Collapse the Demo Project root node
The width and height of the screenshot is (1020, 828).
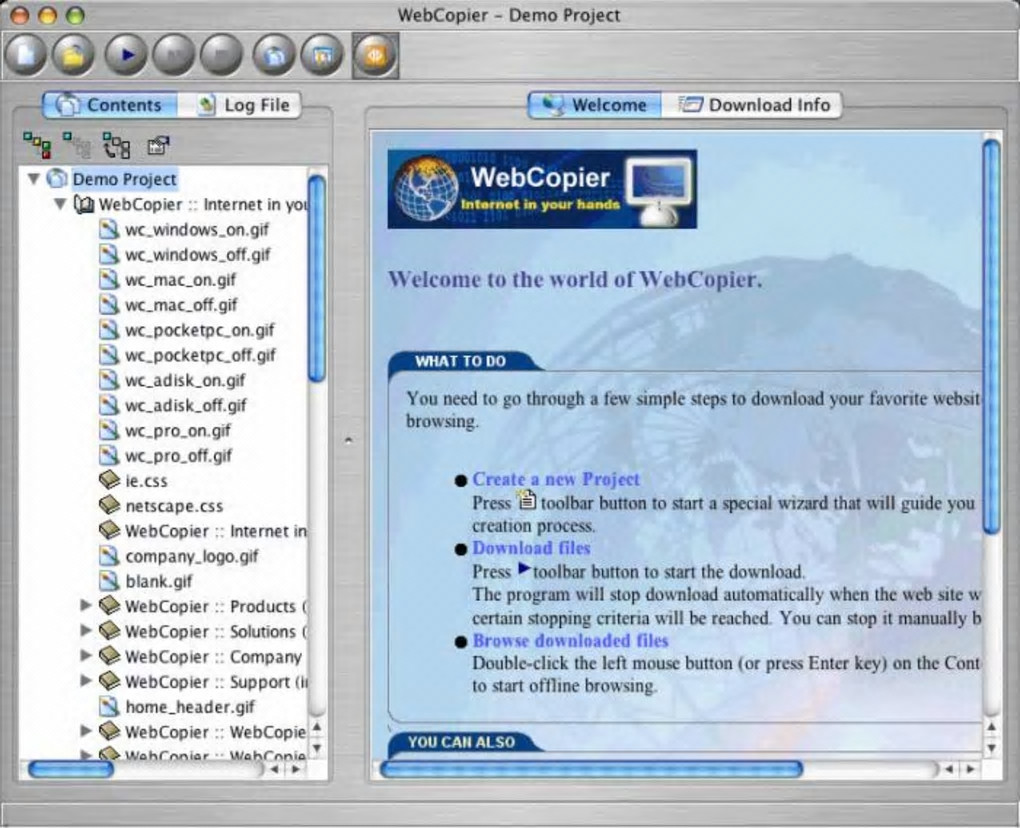click(x=34, y=178)
